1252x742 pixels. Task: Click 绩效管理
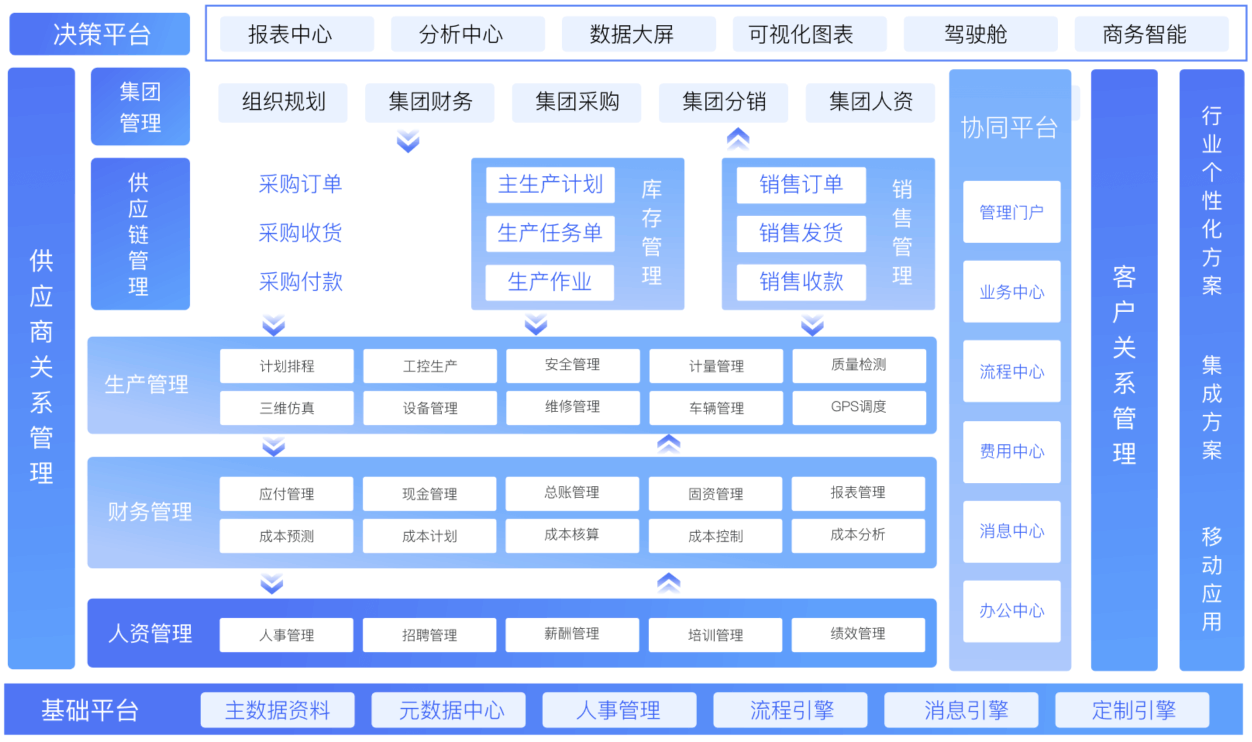pos(859,635)
